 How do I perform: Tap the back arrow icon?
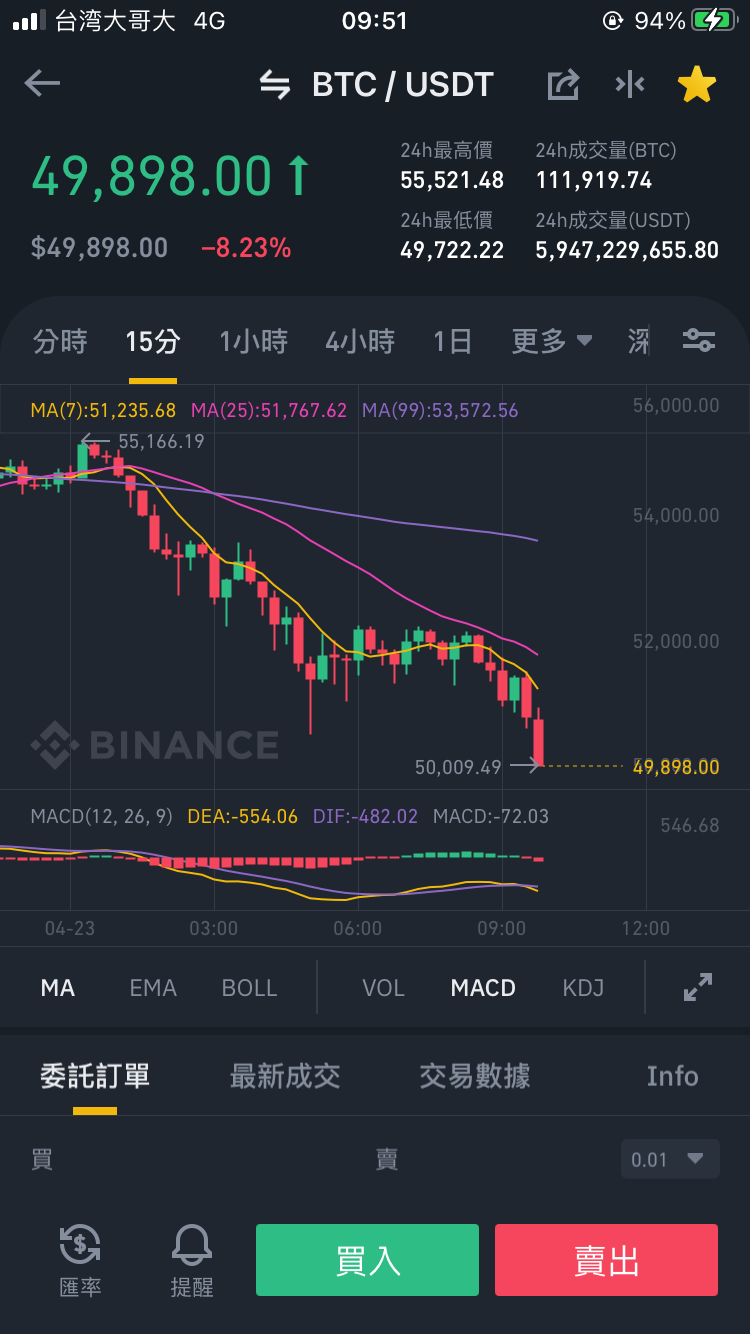pyautogui.click(x=43, y=84)
